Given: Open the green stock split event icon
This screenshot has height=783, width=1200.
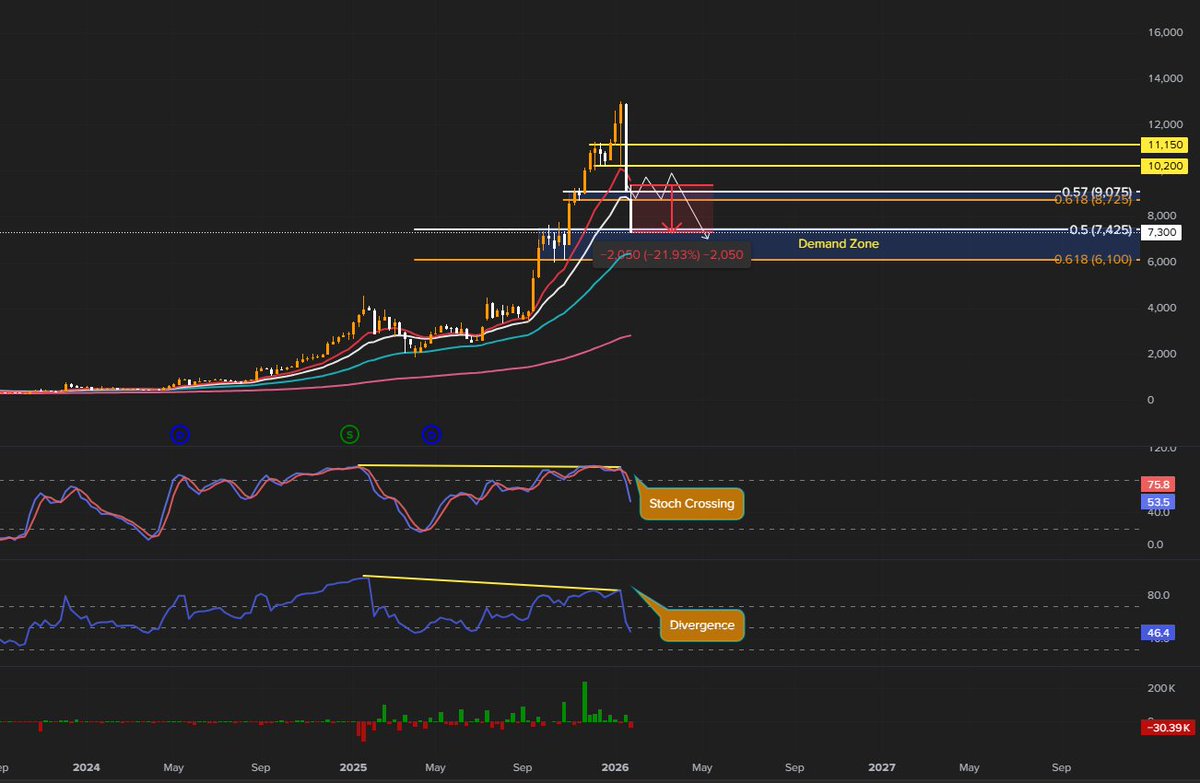Looking at the screenshot, I should coord(350,434).
